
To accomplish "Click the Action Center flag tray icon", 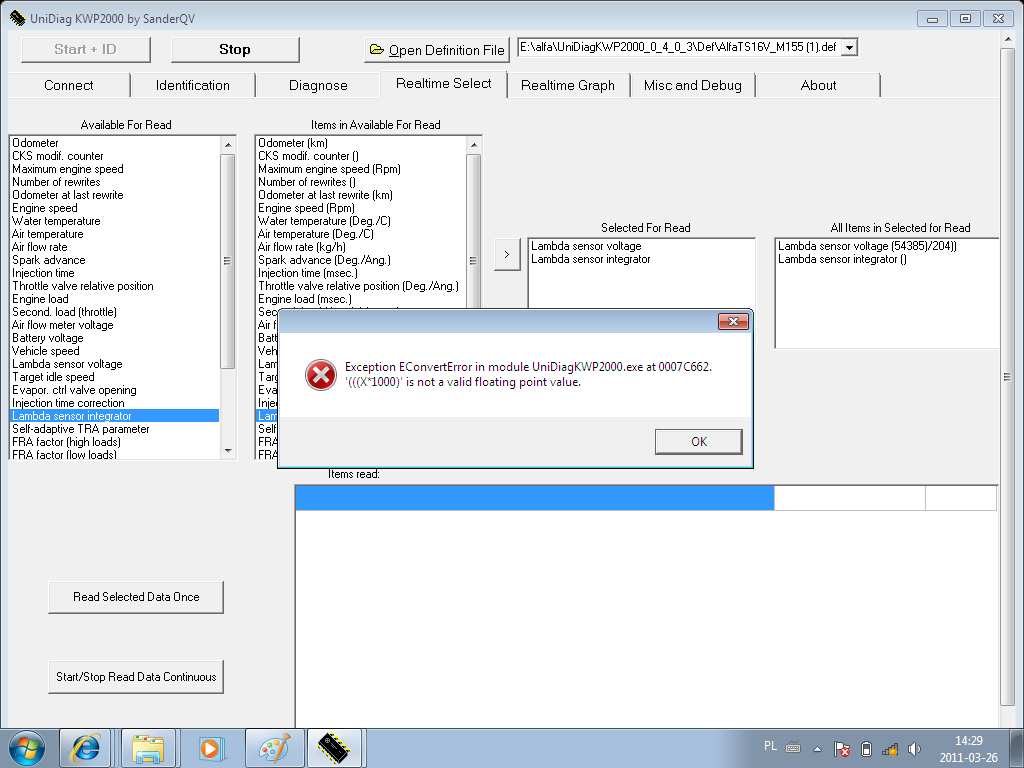I will [842, 748].
